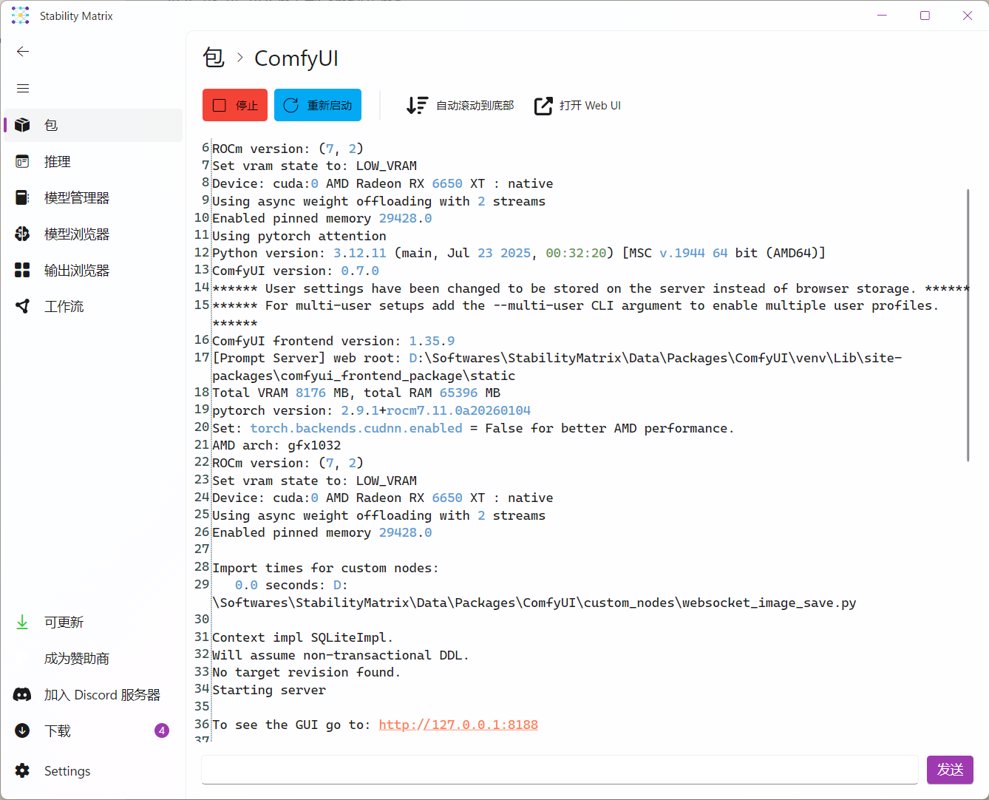Click the Discord logo icon

22,695
